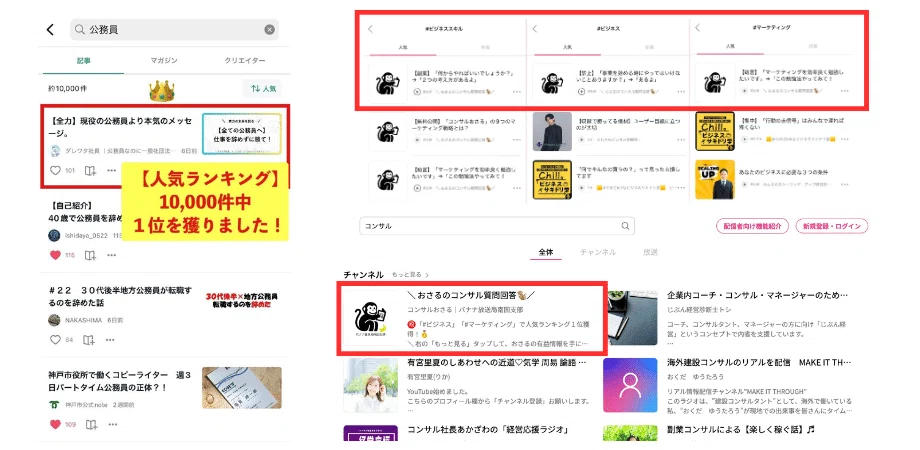Image resolution: width=920 pixels, height=450 pixels.
Task: Open the more menu on the #22 article
Action: pyautogui.click(x=110, y=340)
